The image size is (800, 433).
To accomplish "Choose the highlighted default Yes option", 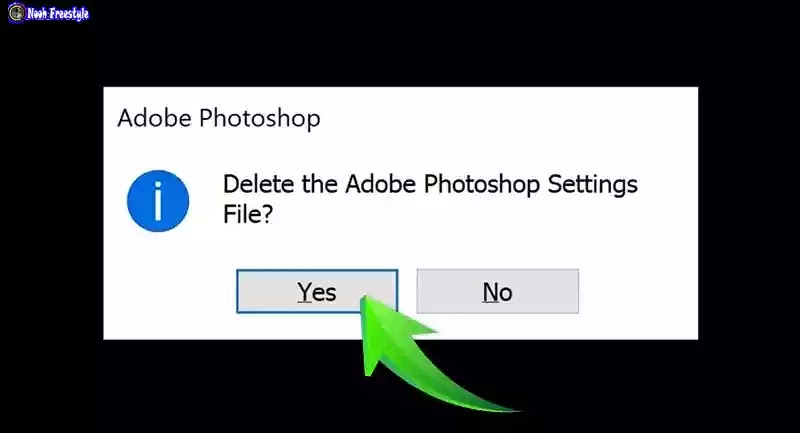I will tap(317, 291).
